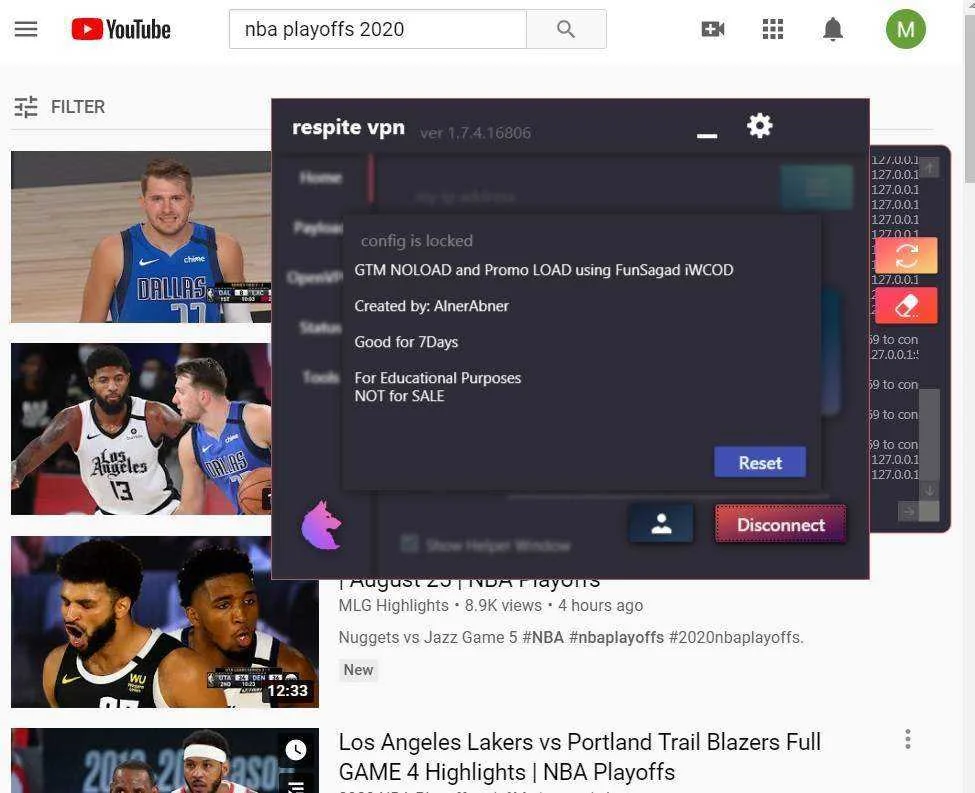The height and width of the screenshot is (793, 975).
Task: Open the VPN account profile button
Action: 661,523
